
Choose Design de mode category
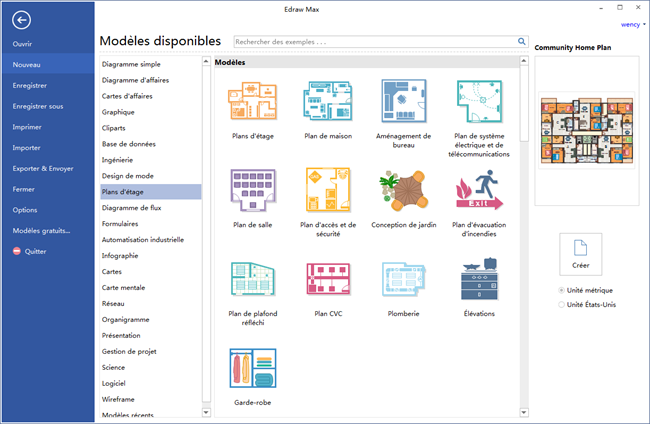click(128, 176)
